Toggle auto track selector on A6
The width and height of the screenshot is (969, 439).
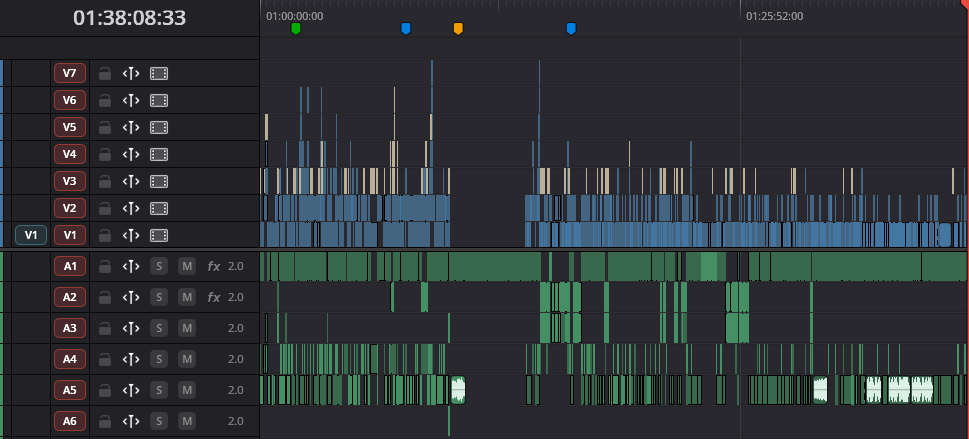tap(131, 421)
